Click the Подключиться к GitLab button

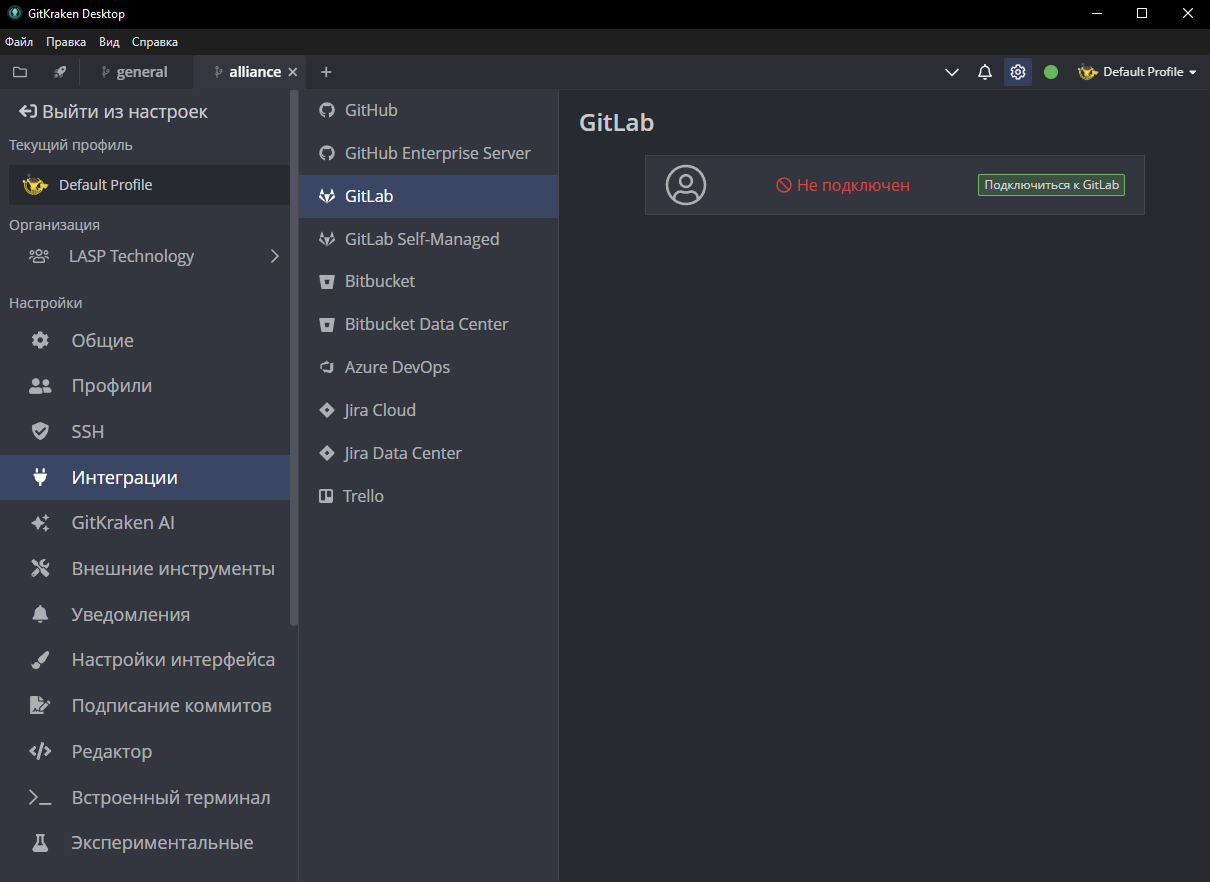pyautogui.click(x=1050, y=184)
